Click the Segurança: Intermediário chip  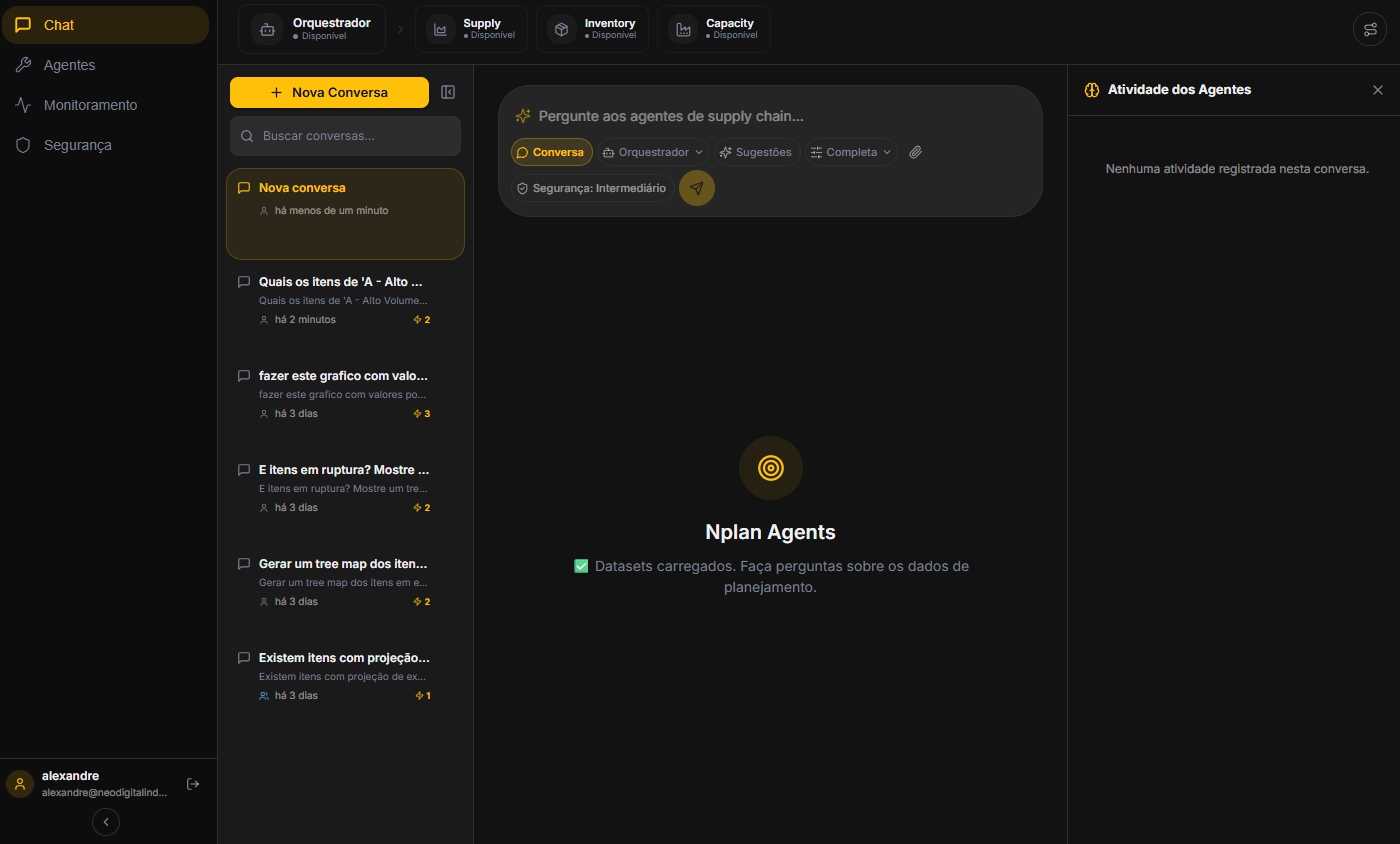[x=591, y=188]
